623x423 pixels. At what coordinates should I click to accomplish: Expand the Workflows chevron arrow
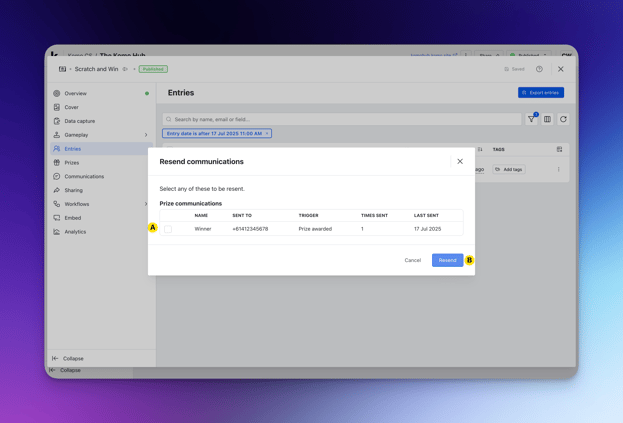tap(146, 204)
